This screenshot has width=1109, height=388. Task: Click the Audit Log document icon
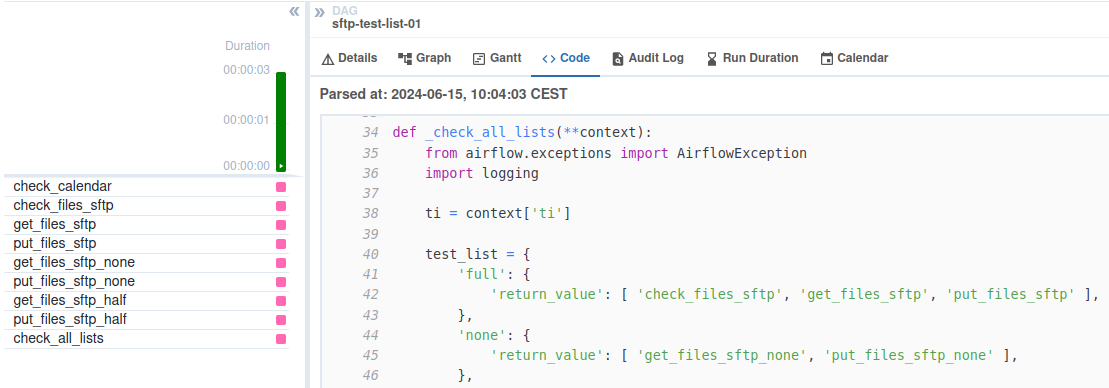coord(618,59)
